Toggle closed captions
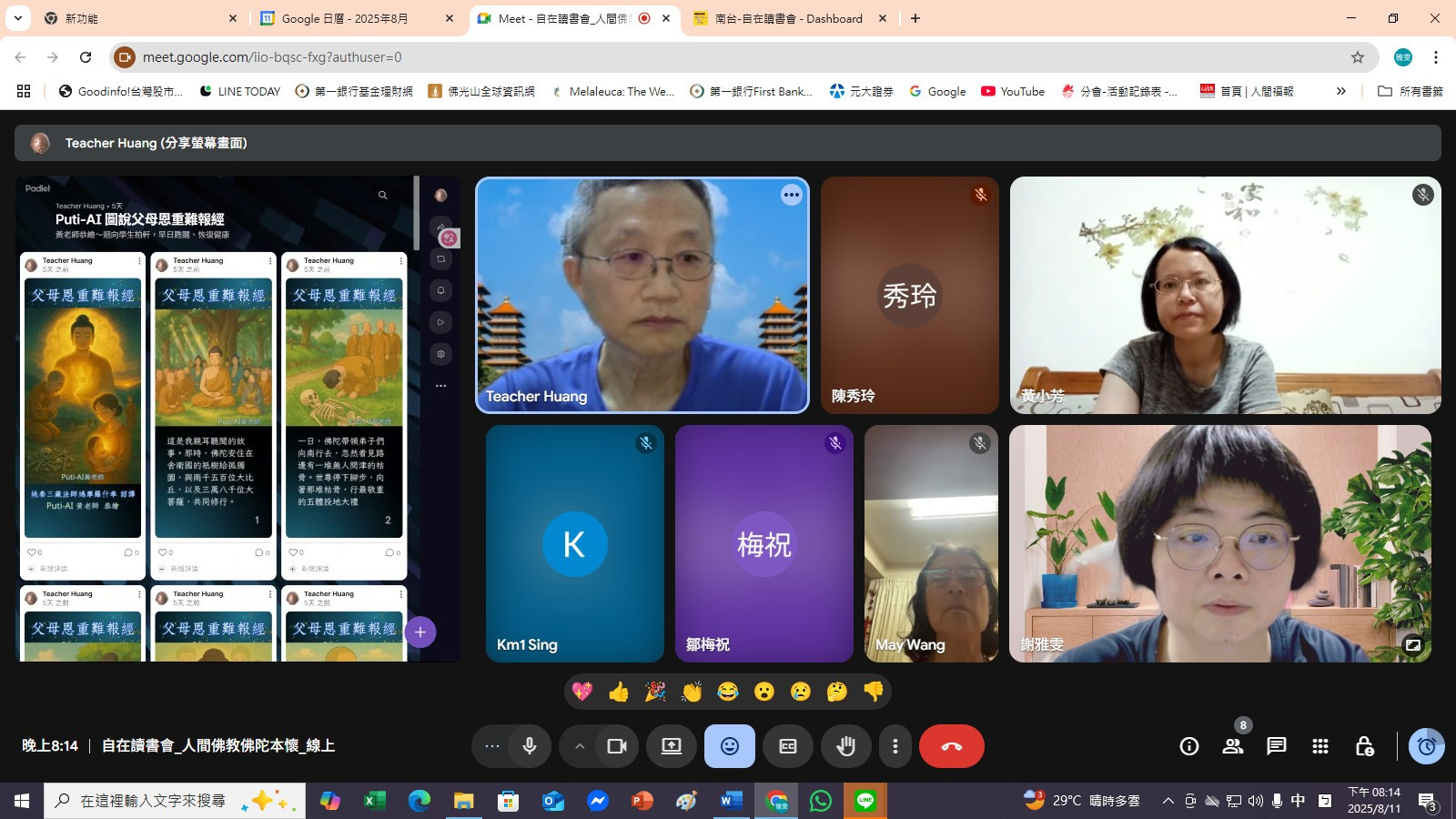The width and height of the screenshot is (1456, 819). (x=787, y=746)
